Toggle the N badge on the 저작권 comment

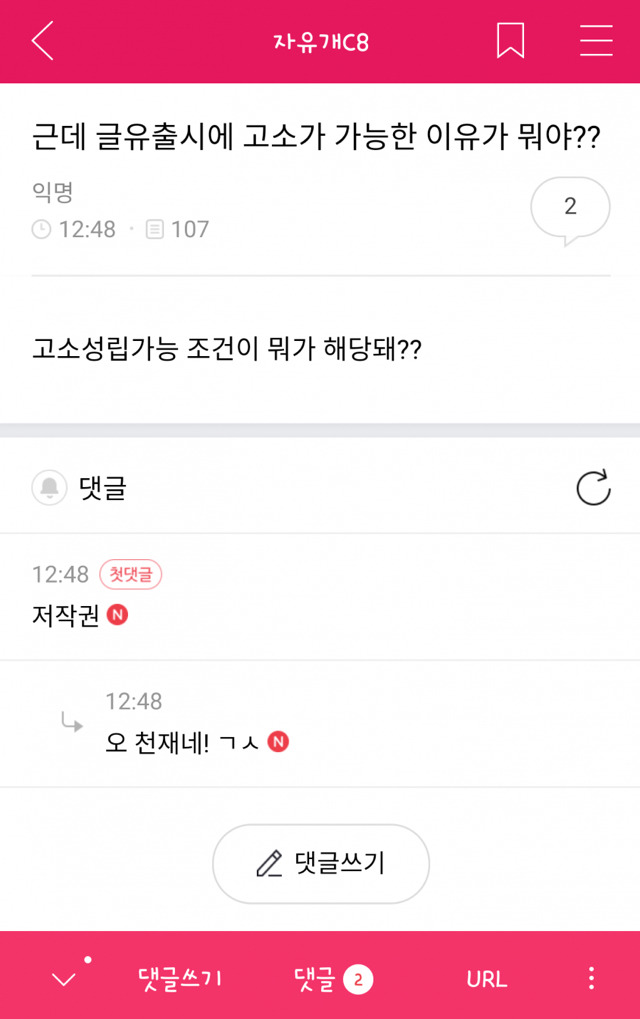coord(120,618)
